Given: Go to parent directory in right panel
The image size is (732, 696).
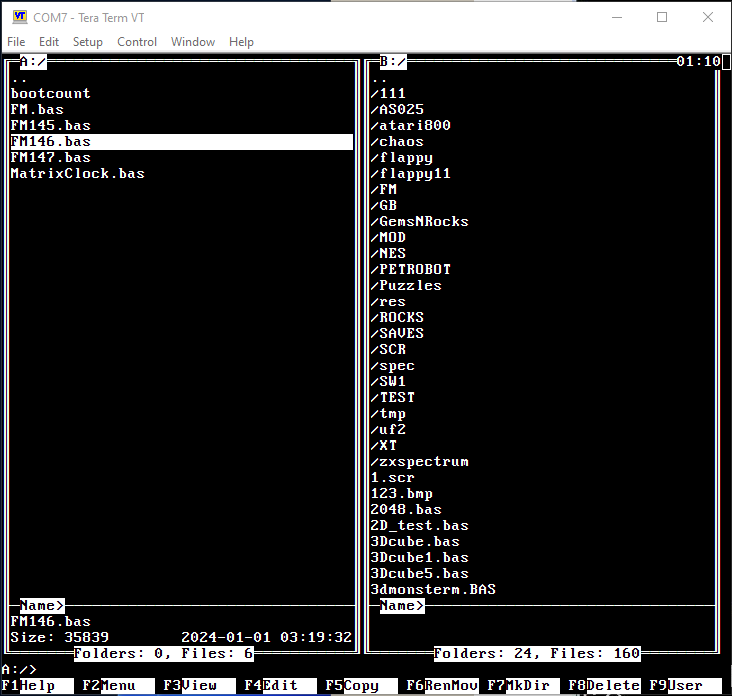Looking at the screenshot, I should pos(379,78).
